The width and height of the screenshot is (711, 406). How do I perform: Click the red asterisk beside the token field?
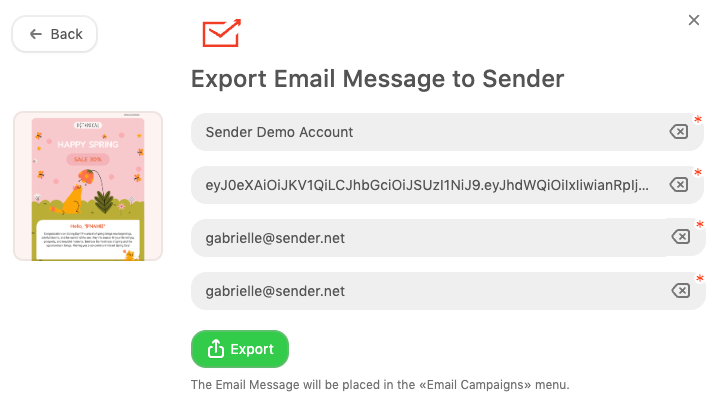point(697,172)
